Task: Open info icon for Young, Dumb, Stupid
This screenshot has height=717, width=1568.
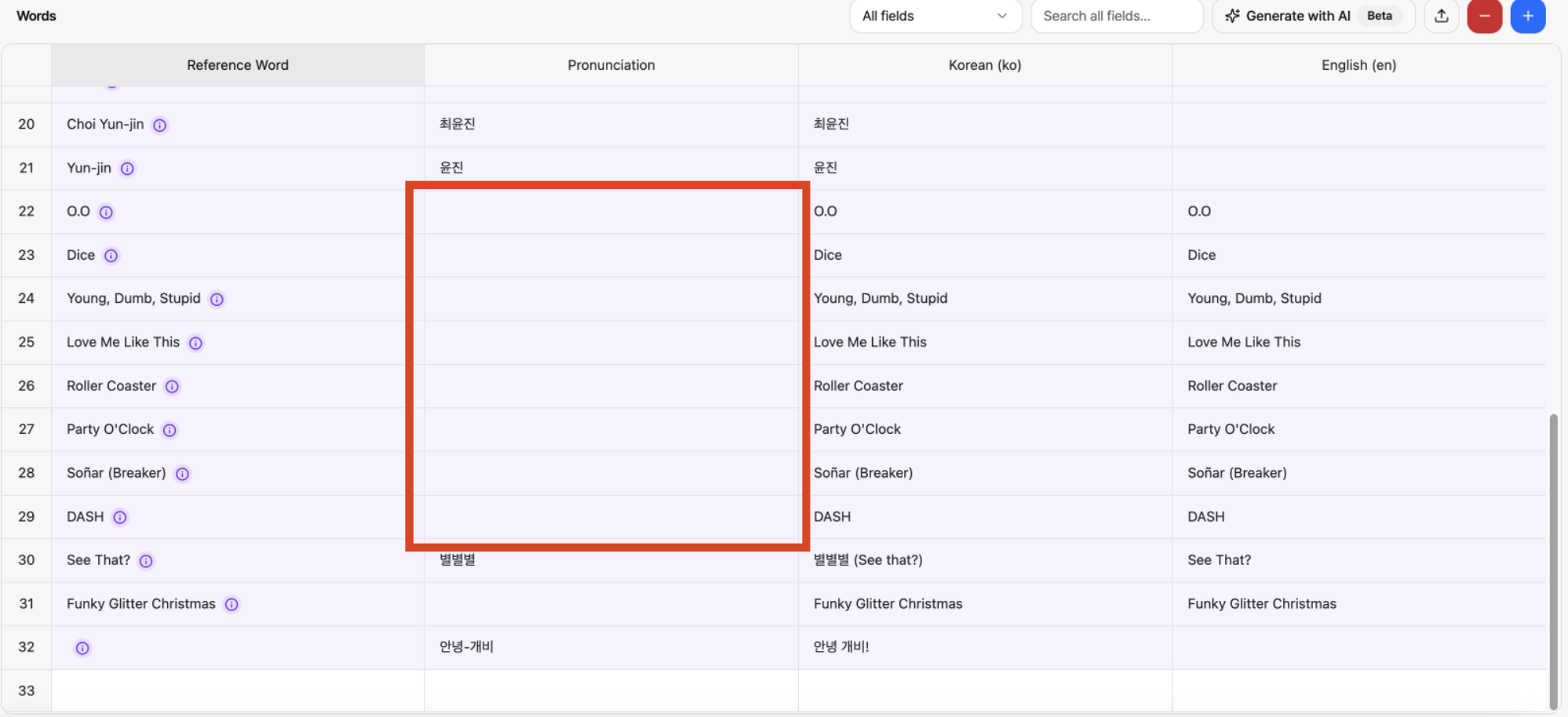Action: pos(217,299)
